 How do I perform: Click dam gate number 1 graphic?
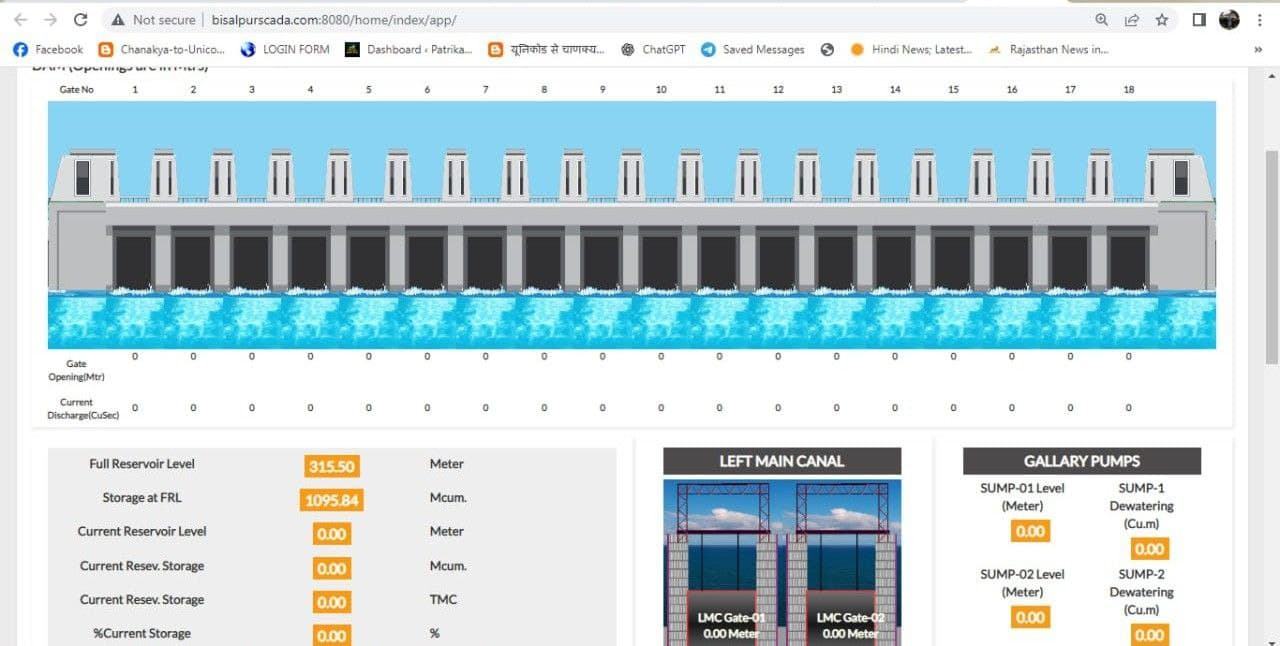[133, 262]
